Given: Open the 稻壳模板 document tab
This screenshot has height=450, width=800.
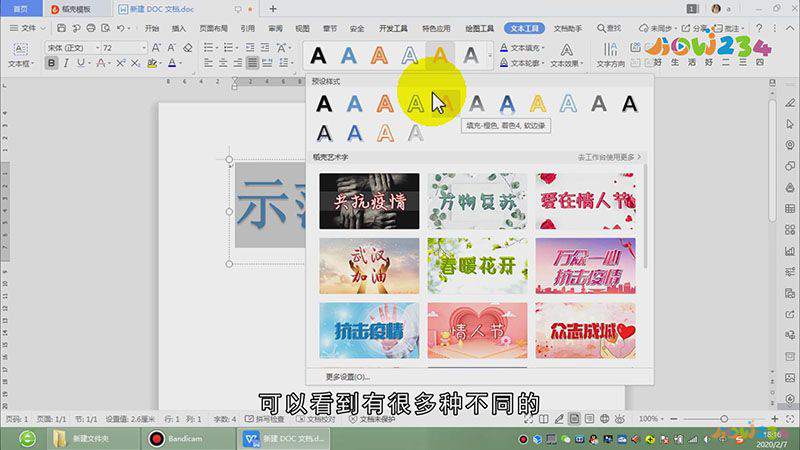Looking at the screenshot, I should pyautogui.click(x=76, y=9).
